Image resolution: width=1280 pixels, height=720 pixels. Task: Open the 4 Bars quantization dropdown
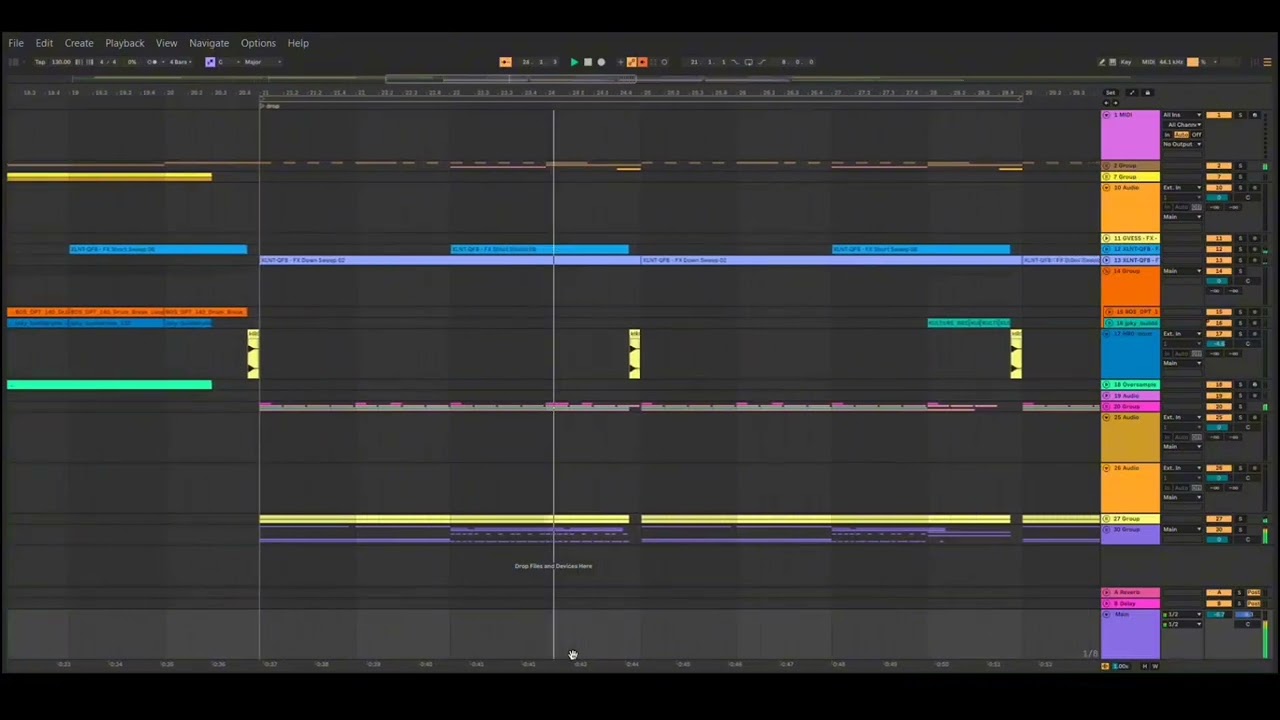click(x=180, y=62)
